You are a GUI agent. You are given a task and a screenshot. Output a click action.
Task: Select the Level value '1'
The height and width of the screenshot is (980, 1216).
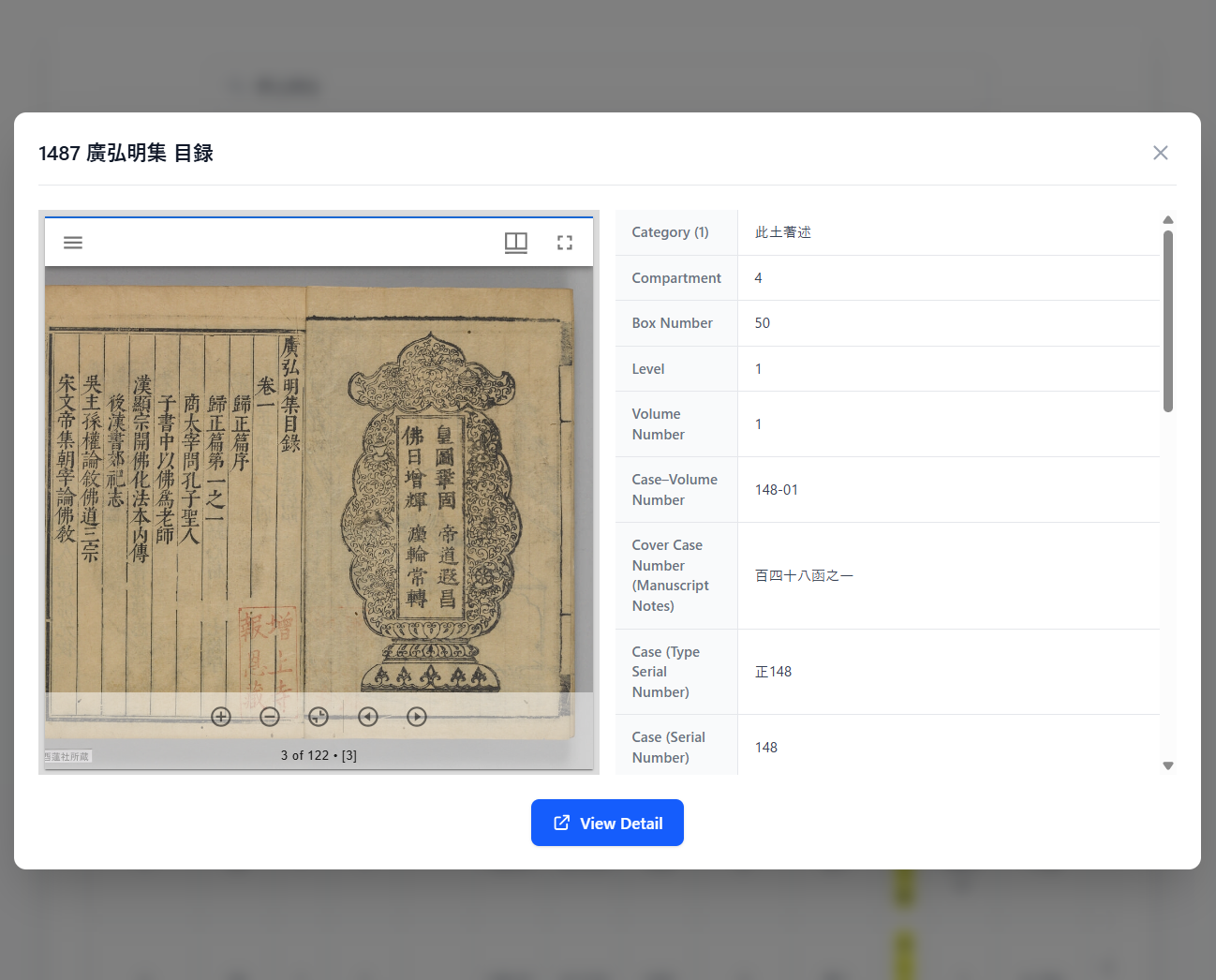click(758, 369)
